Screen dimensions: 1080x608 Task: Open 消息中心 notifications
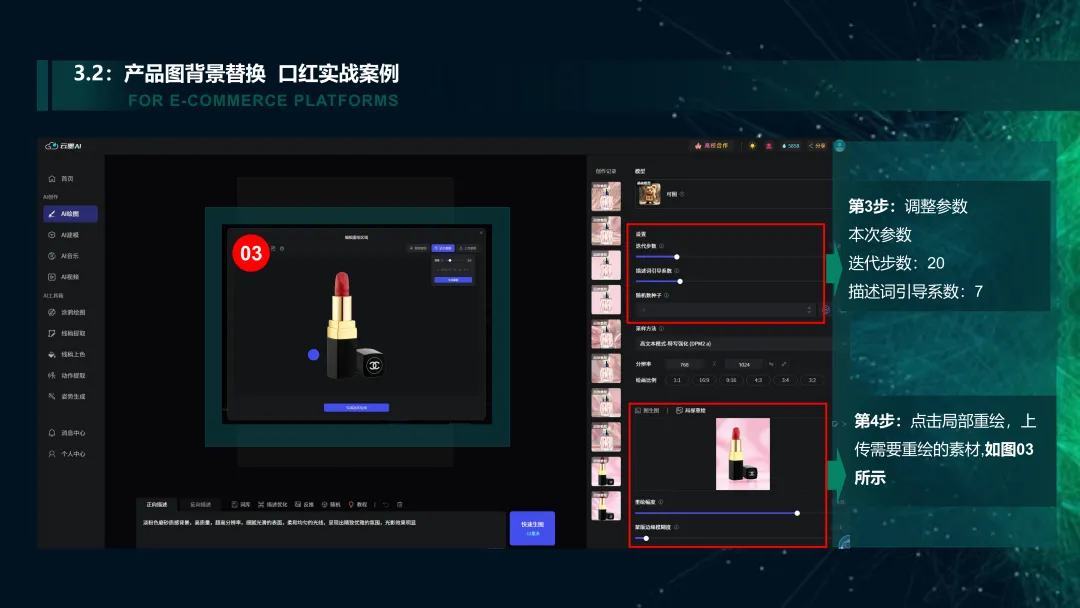[x=66, y=433]
